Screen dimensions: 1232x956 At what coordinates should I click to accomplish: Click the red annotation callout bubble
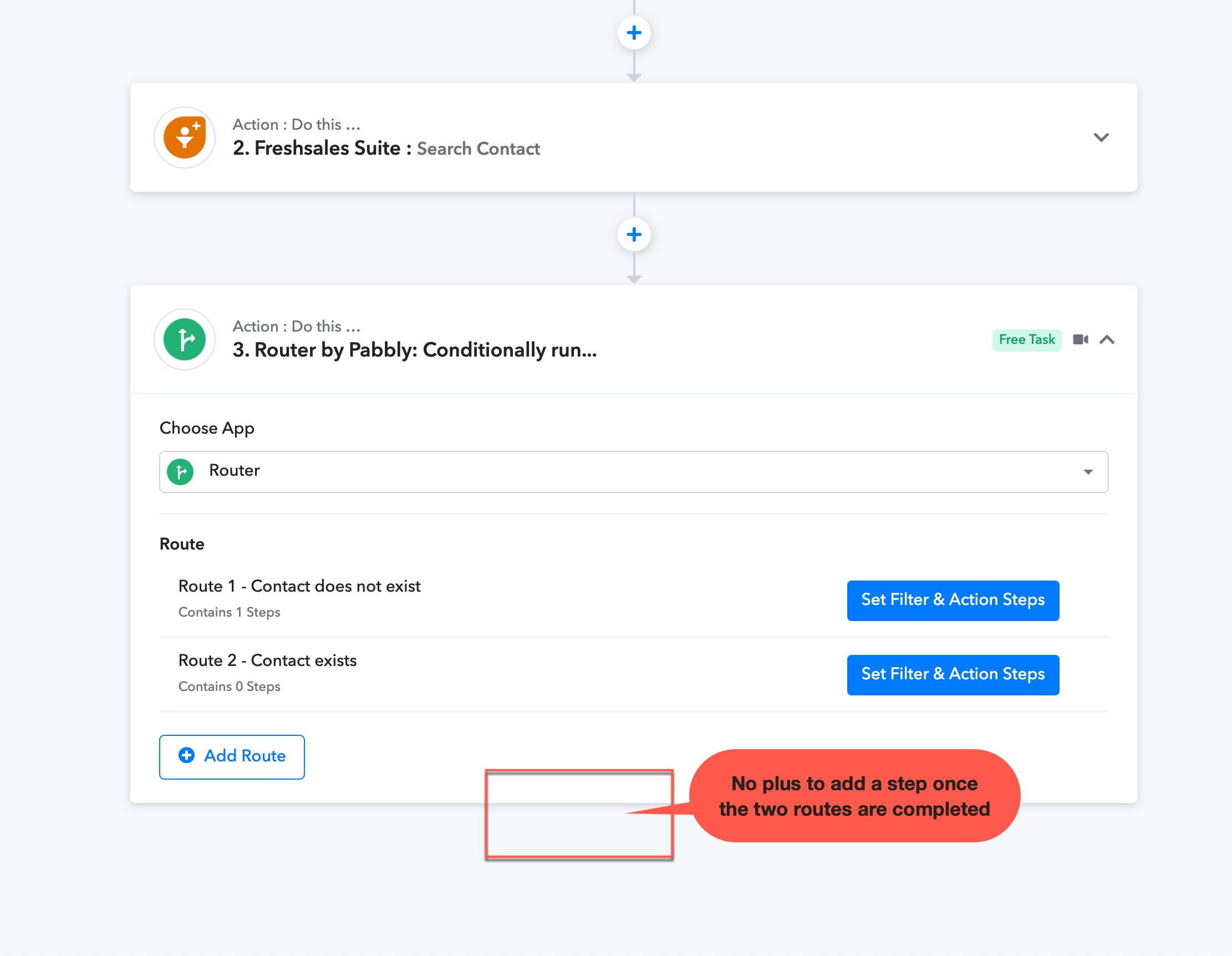click(854, 796)
